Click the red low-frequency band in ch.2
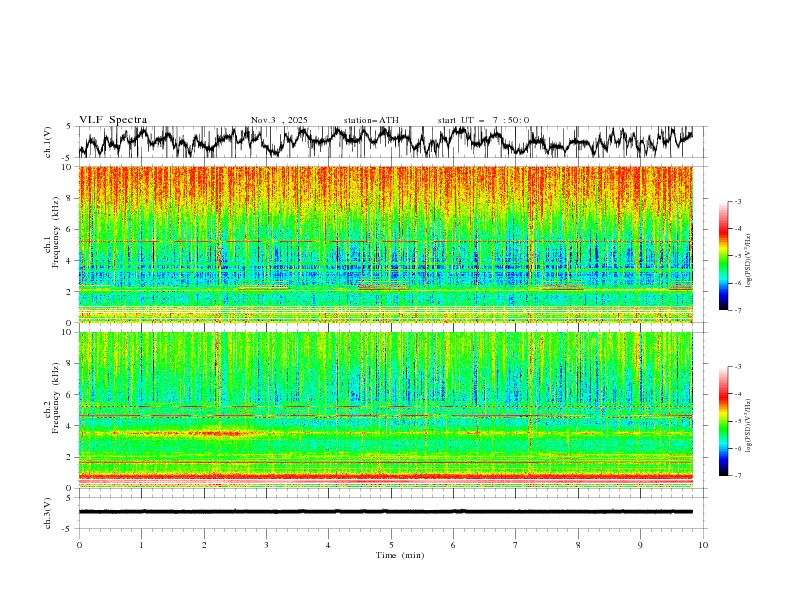This screenshot has width=792, height=612. point(386,476)
